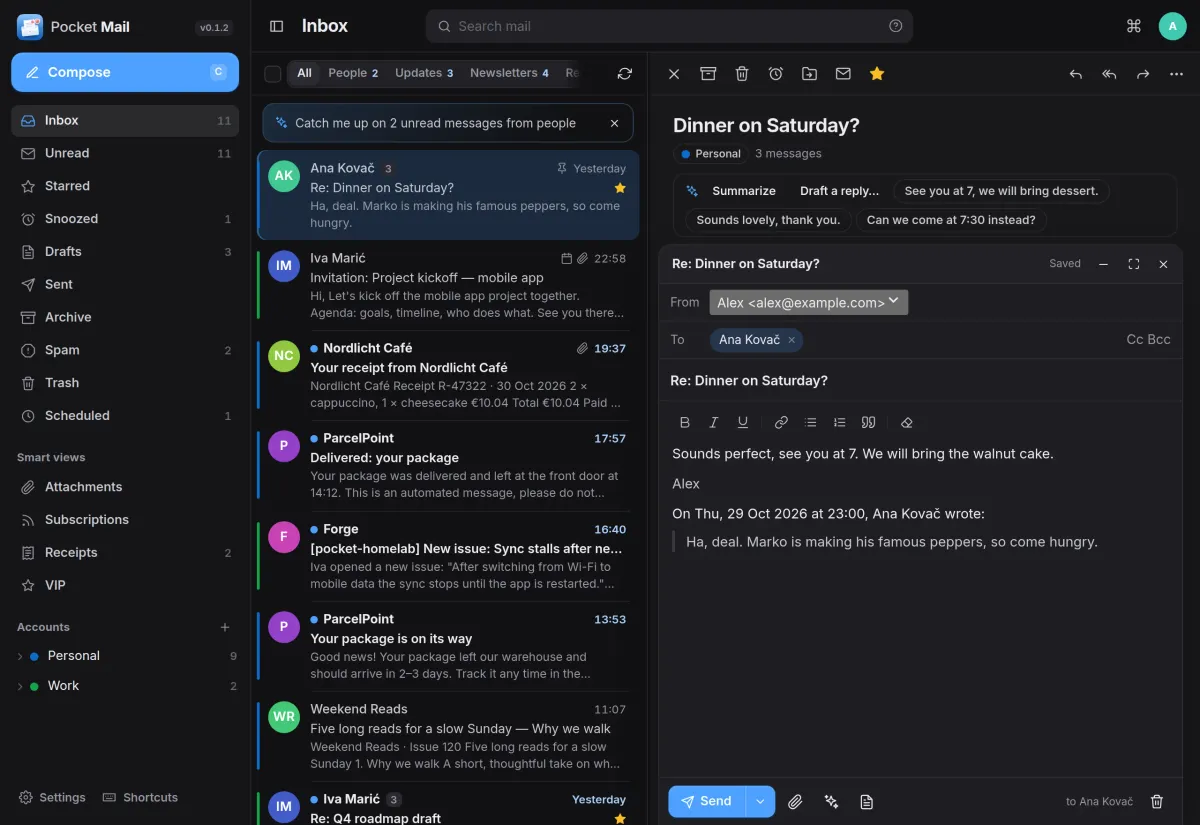
Task: Delete the open thread with the toolbar trash icon
Action: (x=742, y=73)
